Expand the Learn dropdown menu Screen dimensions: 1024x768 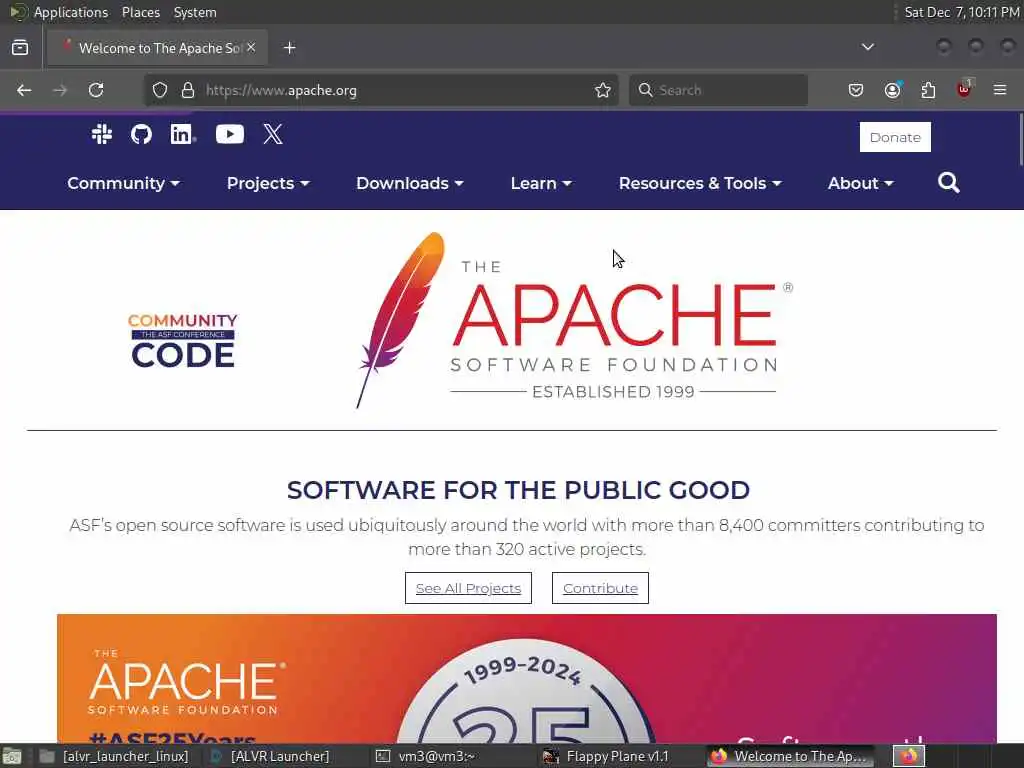(x=541, y=184)
